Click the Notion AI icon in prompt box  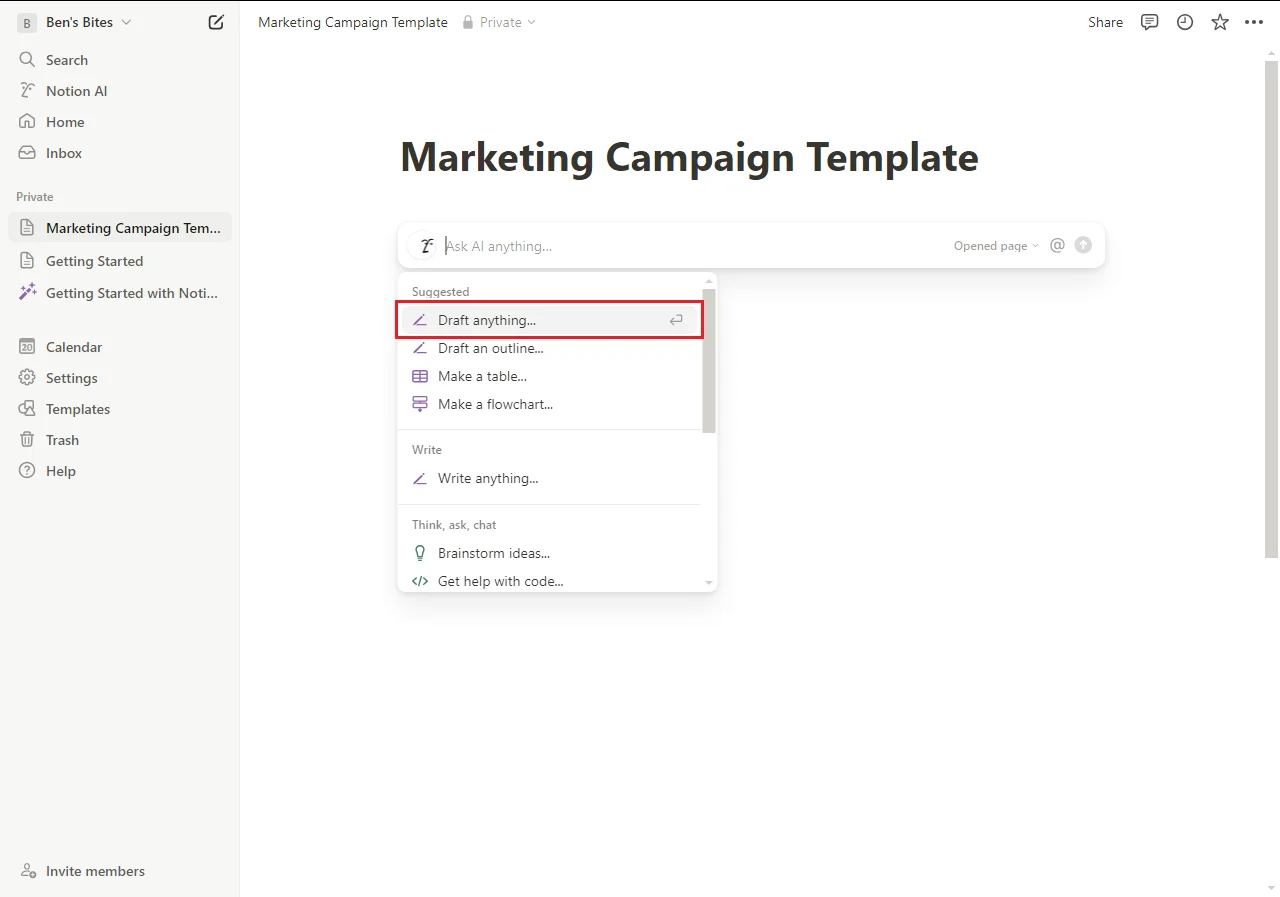tap(427, 245)
